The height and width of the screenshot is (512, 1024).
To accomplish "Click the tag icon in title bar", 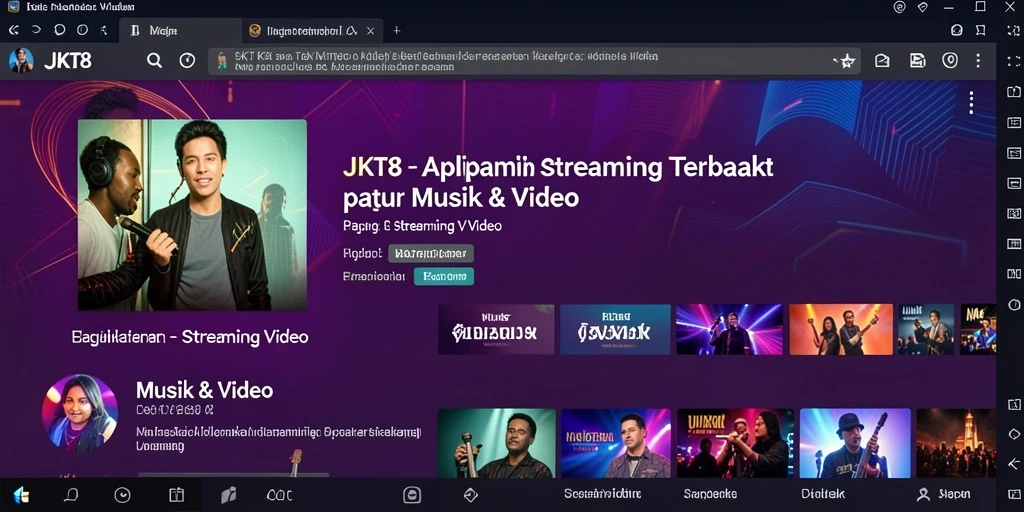I will 923,7.
